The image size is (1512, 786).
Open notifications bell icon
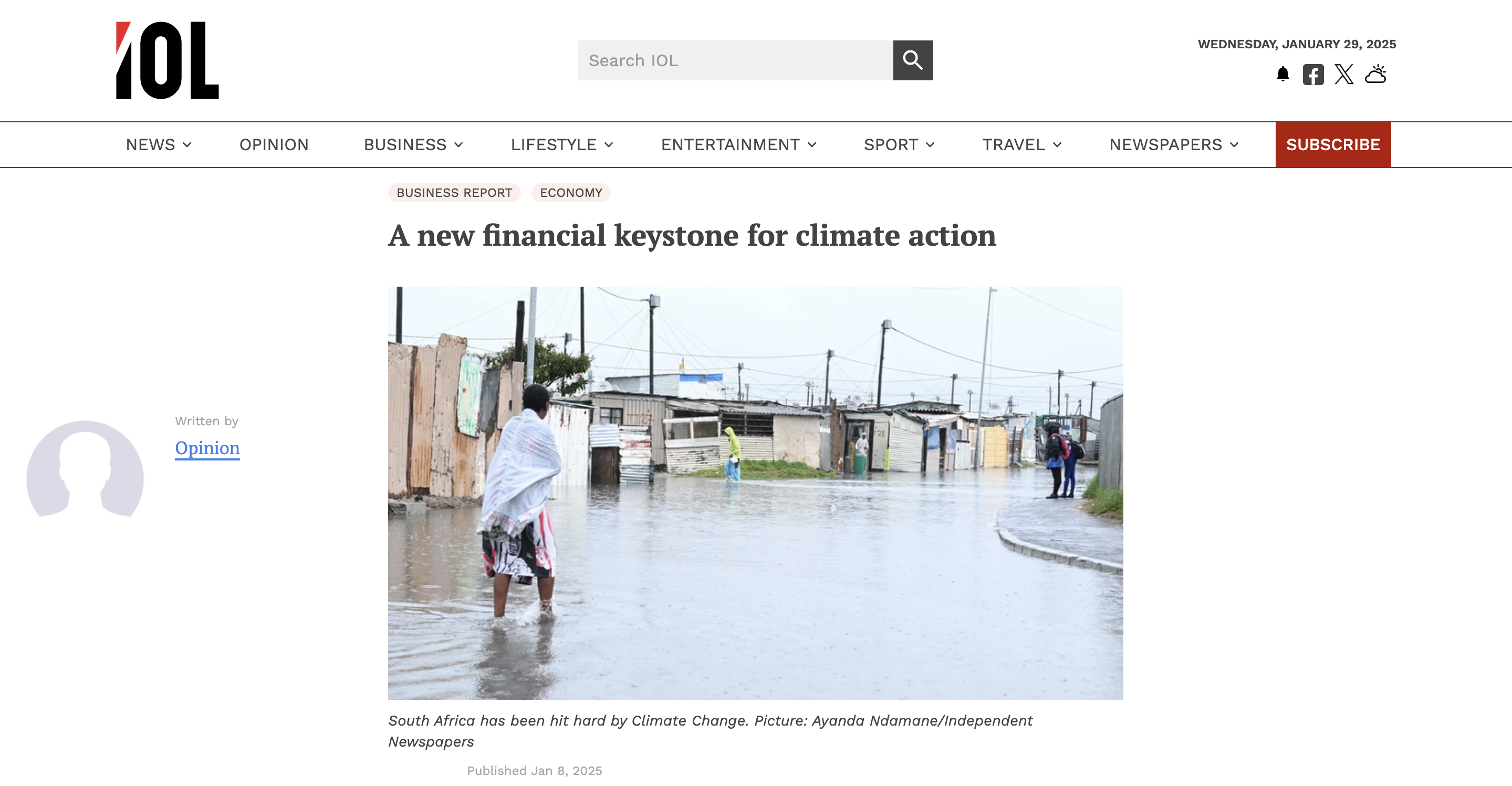pyautogui.click(x=1282, y=75)
